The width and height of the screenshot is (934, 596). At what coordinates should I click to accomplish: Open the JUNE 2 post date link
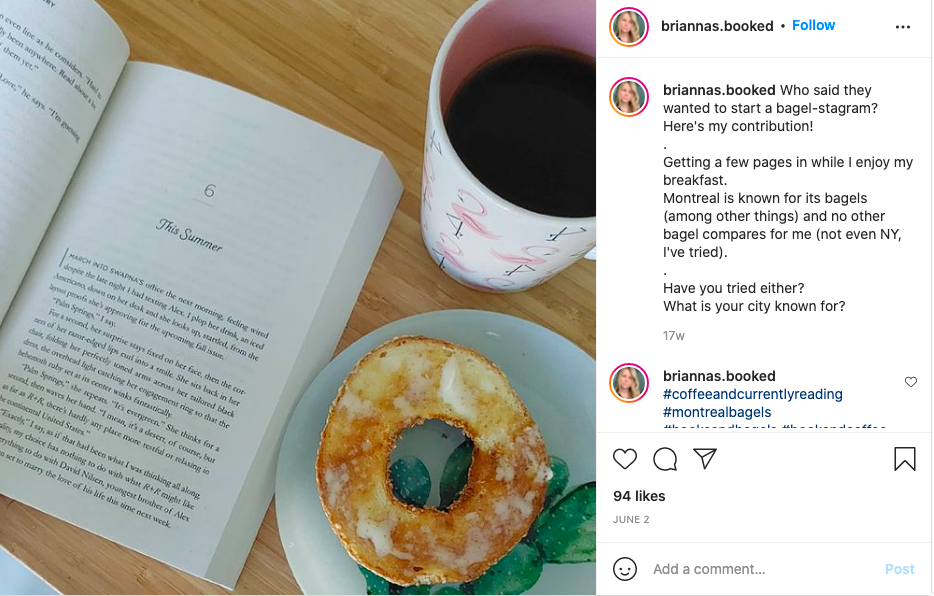[631, 520]
